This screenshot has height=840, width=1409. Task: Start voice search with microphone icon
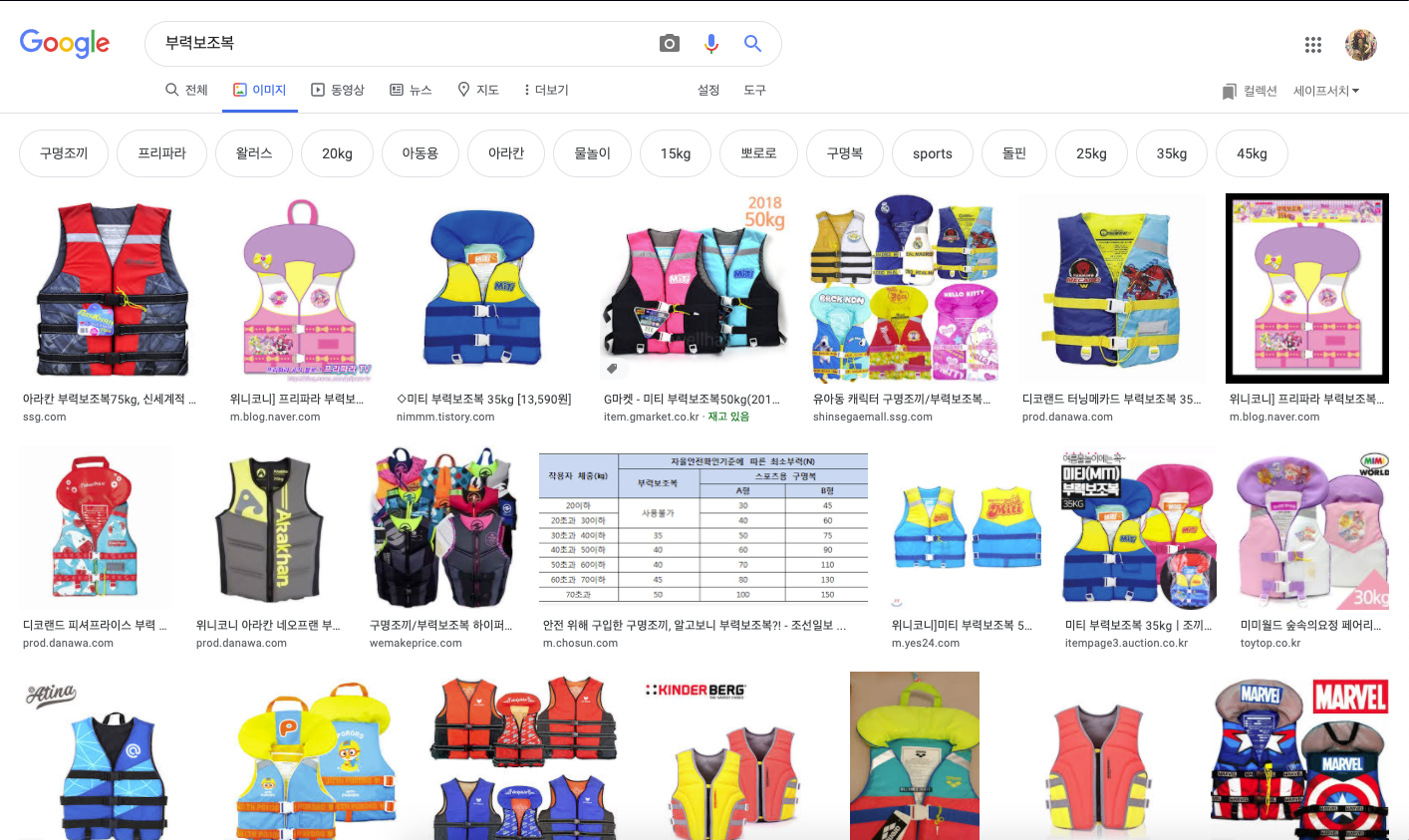[710, 43]
